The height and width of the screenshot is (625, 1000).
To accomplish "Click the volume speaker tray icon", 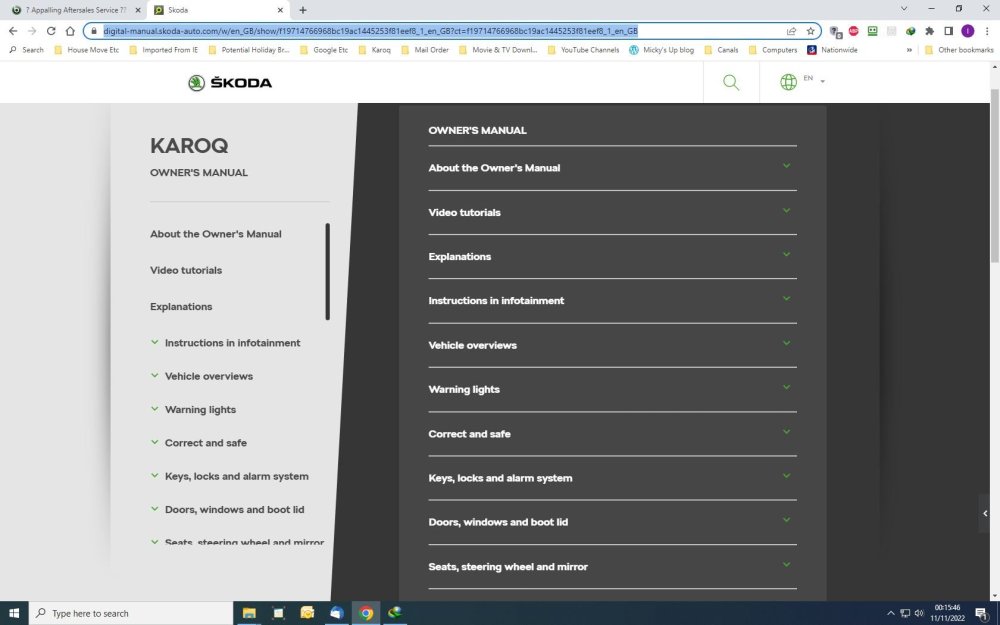I will pyautogui.click(x=919, y=614).
